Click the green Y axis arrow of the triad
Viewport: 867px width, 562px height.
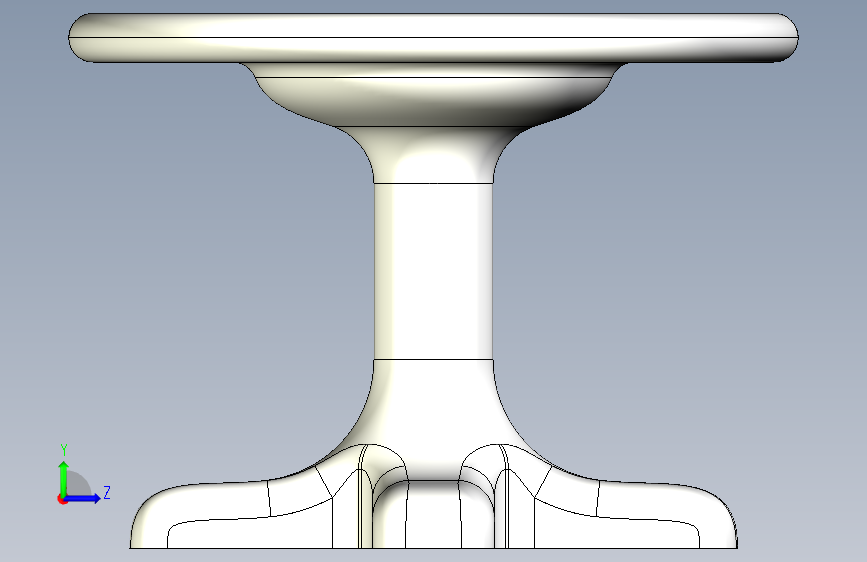(x=64, y=477)
